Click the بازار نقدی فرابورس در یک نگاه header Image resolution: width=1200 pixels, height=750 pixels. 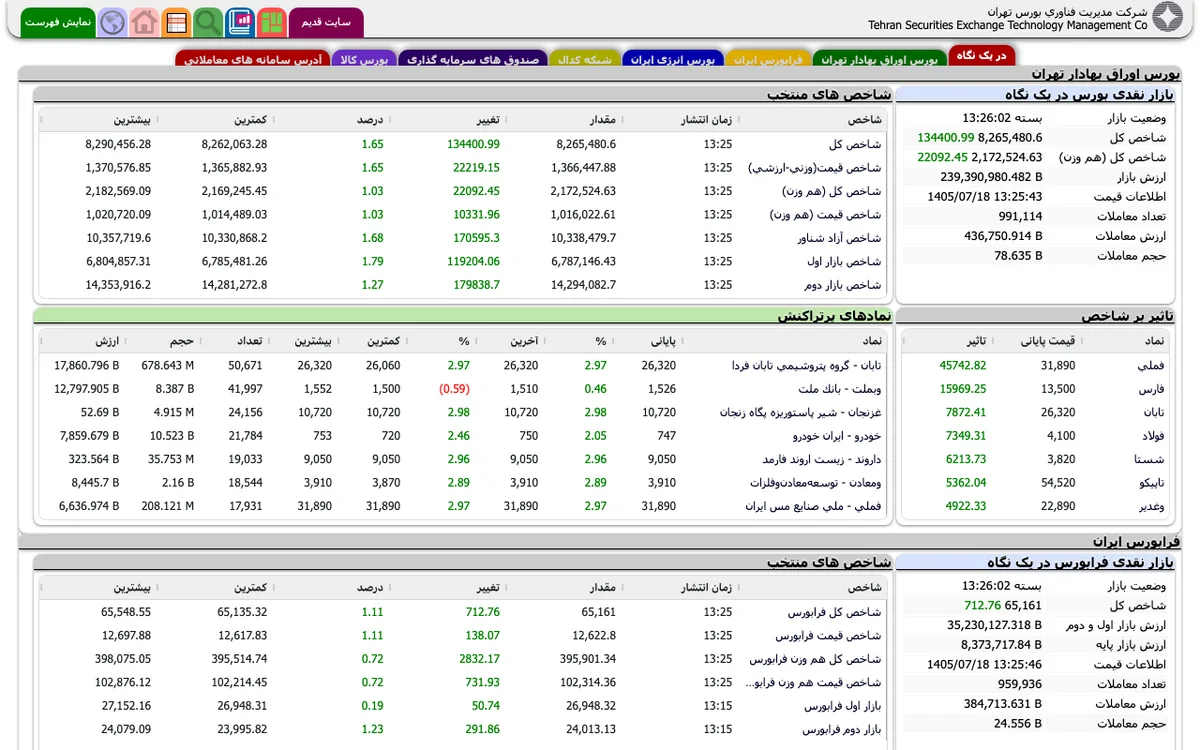tap(1037, 563)
